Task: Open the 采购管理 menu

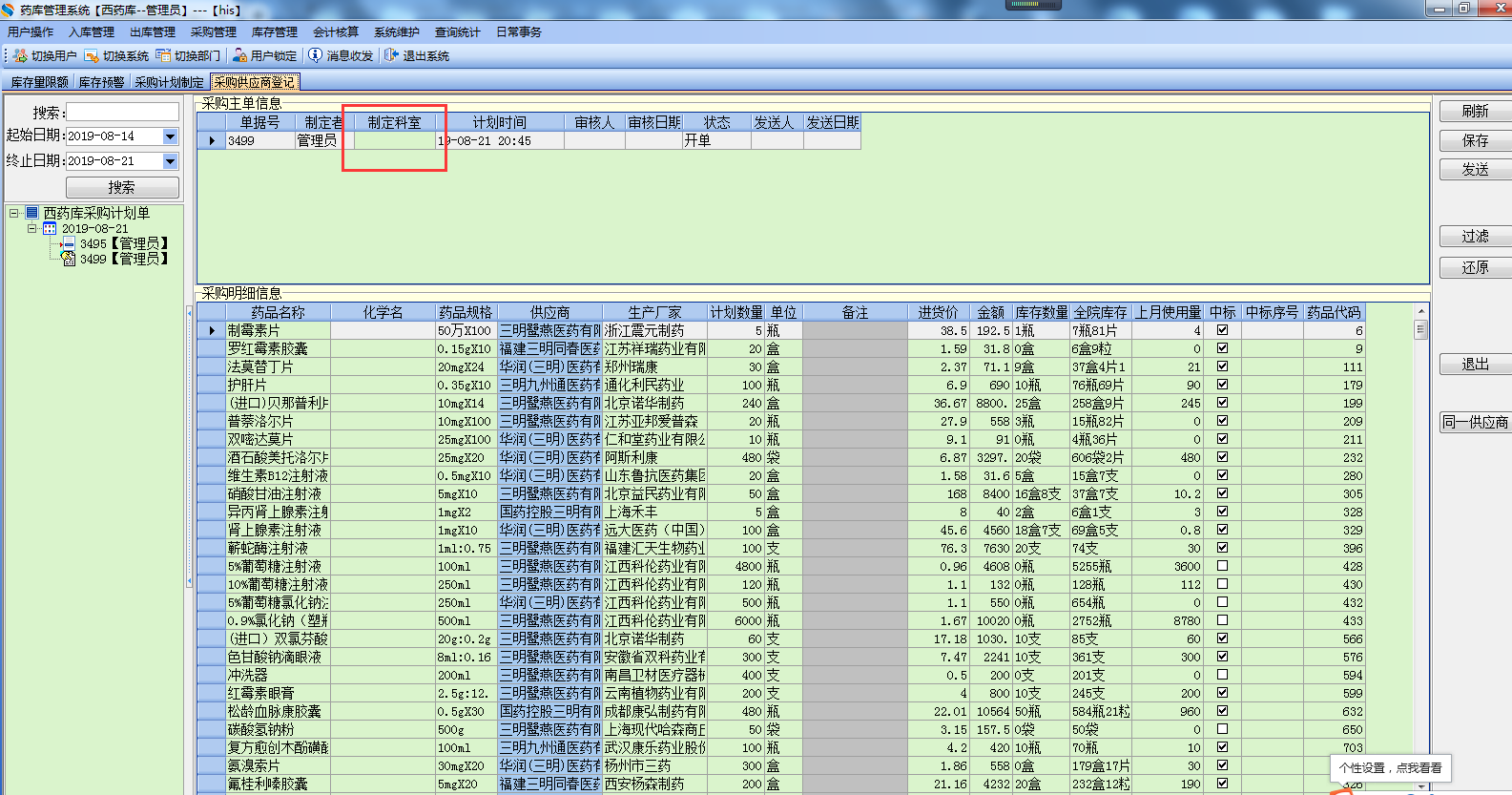Action: tap(214, 32)
